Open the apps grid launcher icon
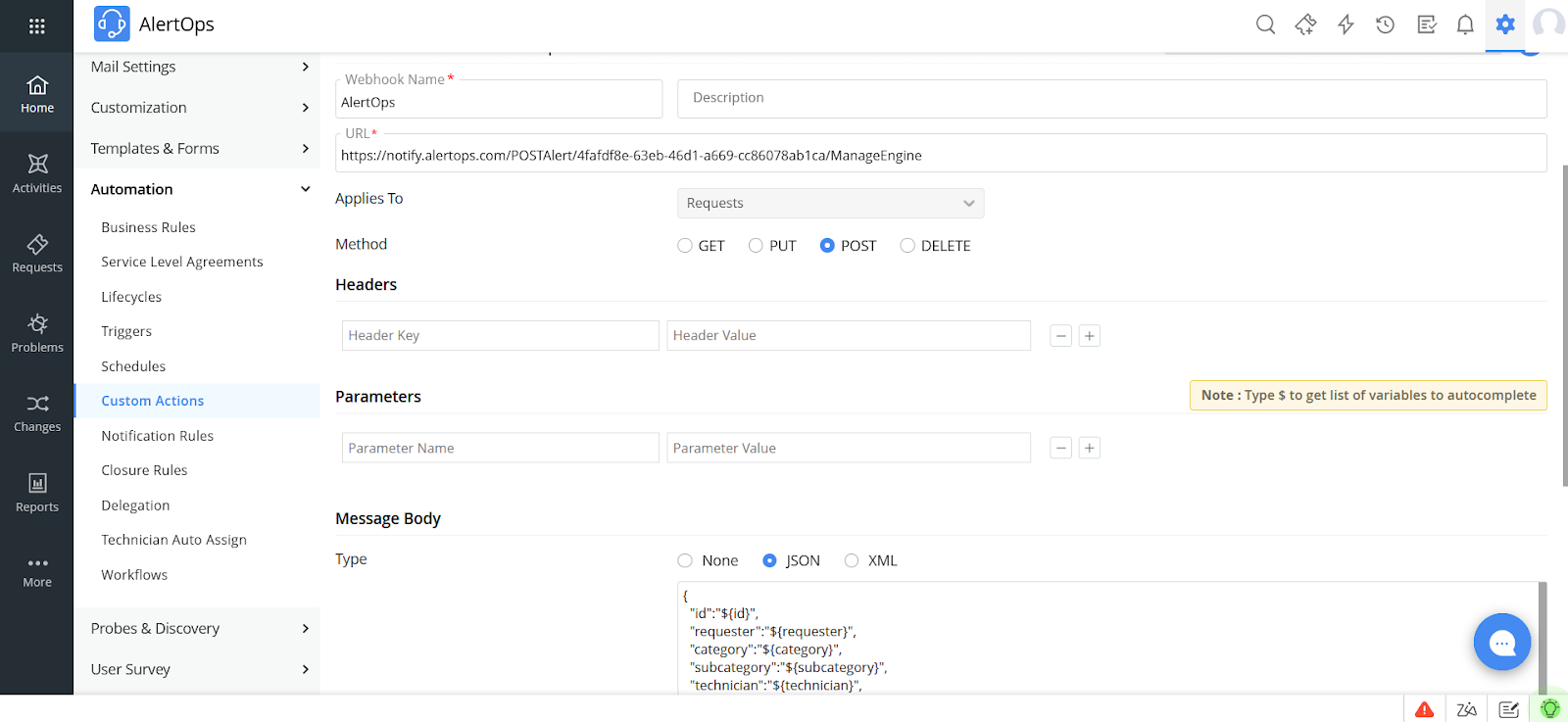Image resolution: width=1568 pixels, height=722 pixels. tap(36, 26)
